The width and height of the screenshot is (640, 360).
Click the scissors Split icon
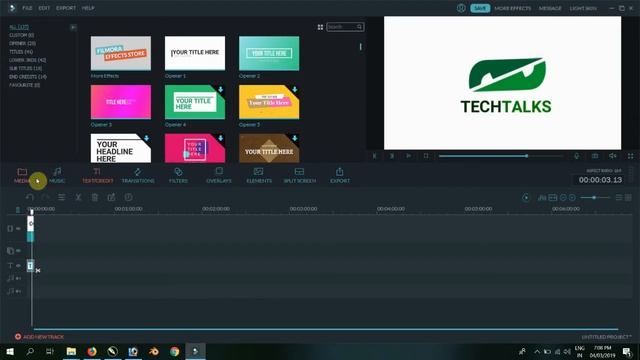tap(78, 198)
